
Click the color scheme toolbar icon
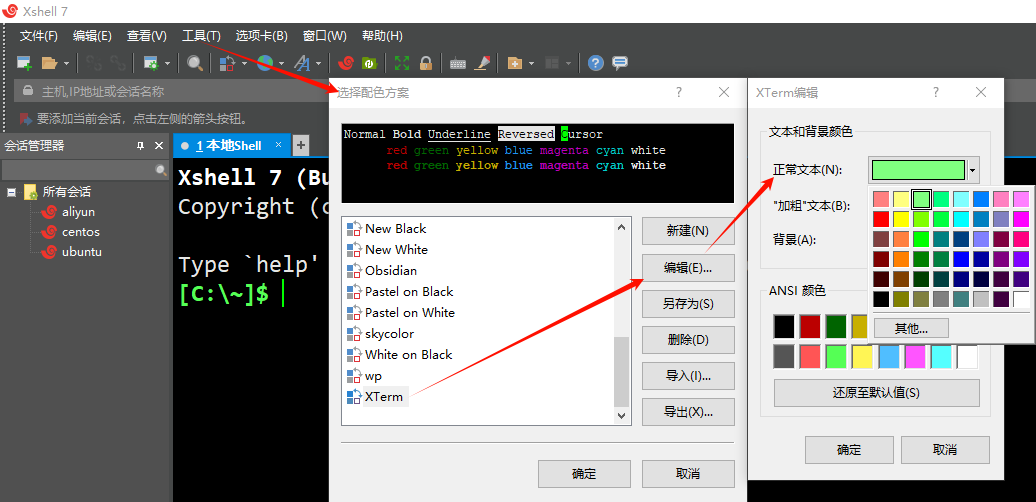click(x=227, y=63)
